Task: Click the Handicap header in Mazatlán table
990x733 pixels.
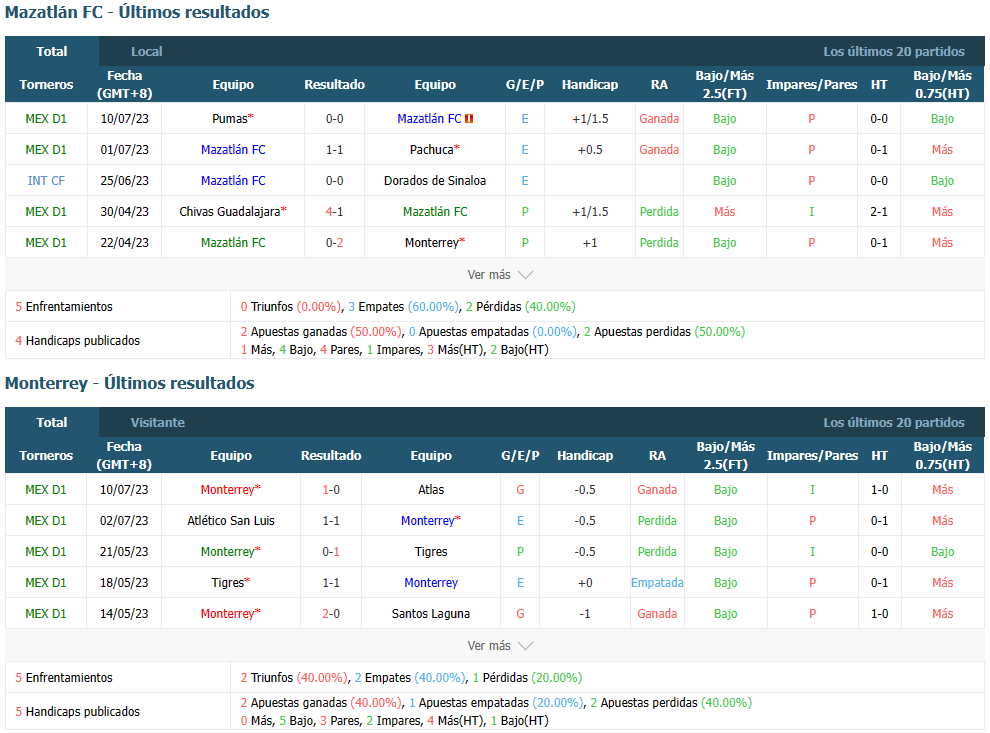Action: click(590, 85)
